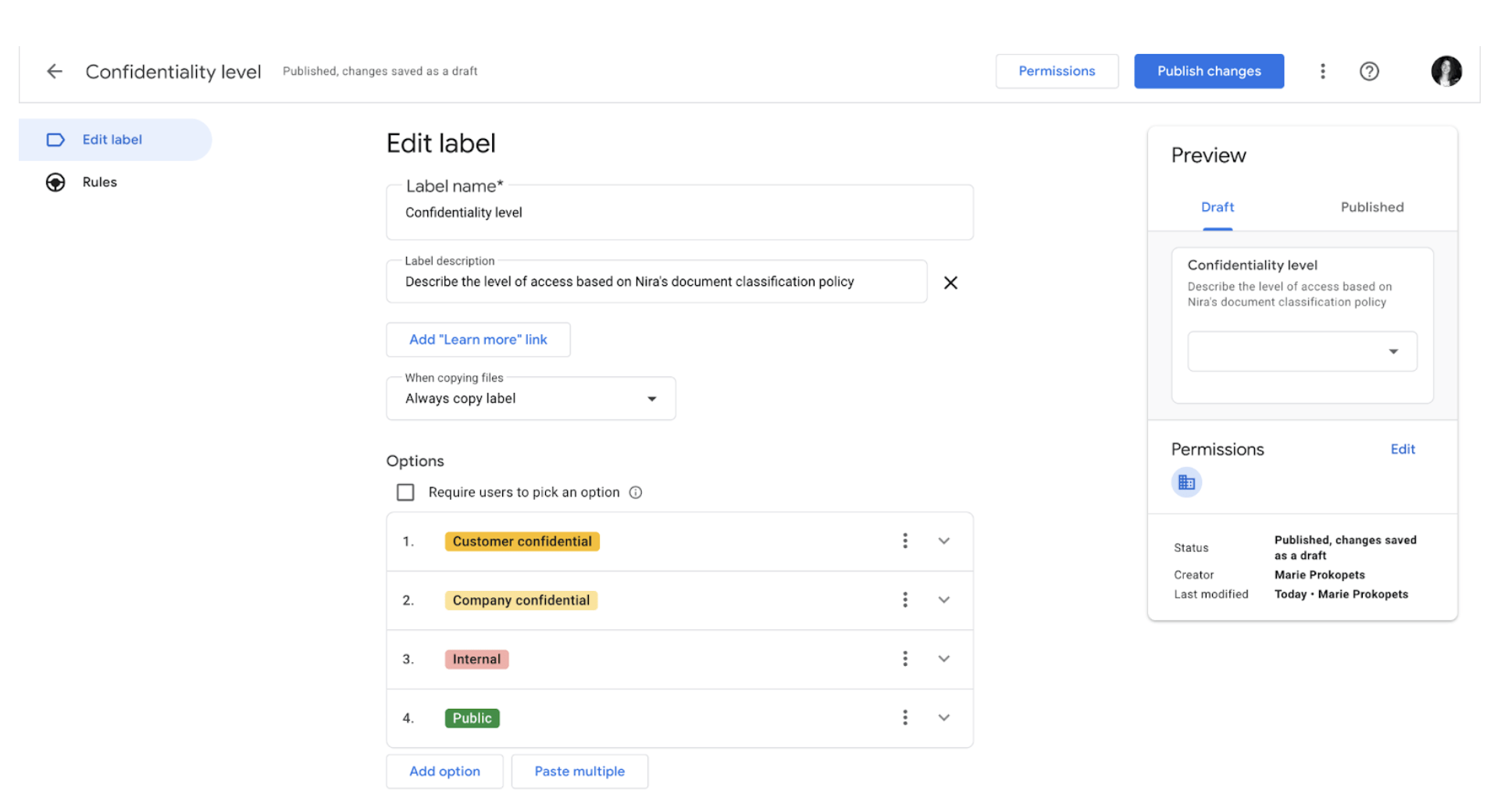
Task: Expand the Company confidential option row
Action: coord(943,600)
